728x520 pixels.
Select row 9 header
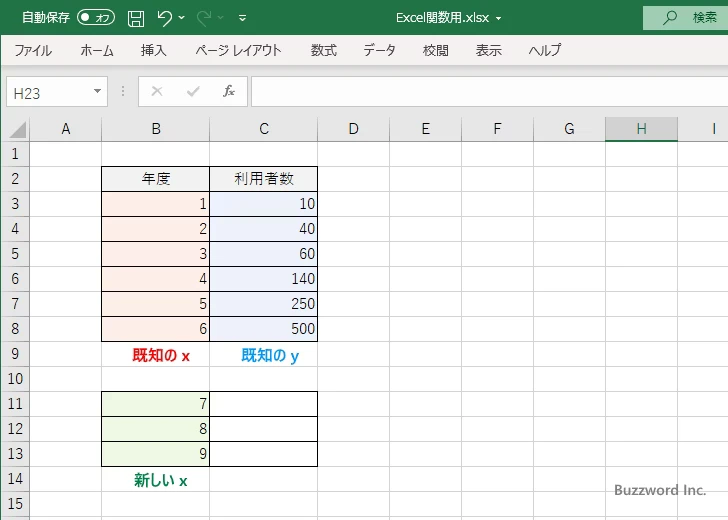coord(15,354)
